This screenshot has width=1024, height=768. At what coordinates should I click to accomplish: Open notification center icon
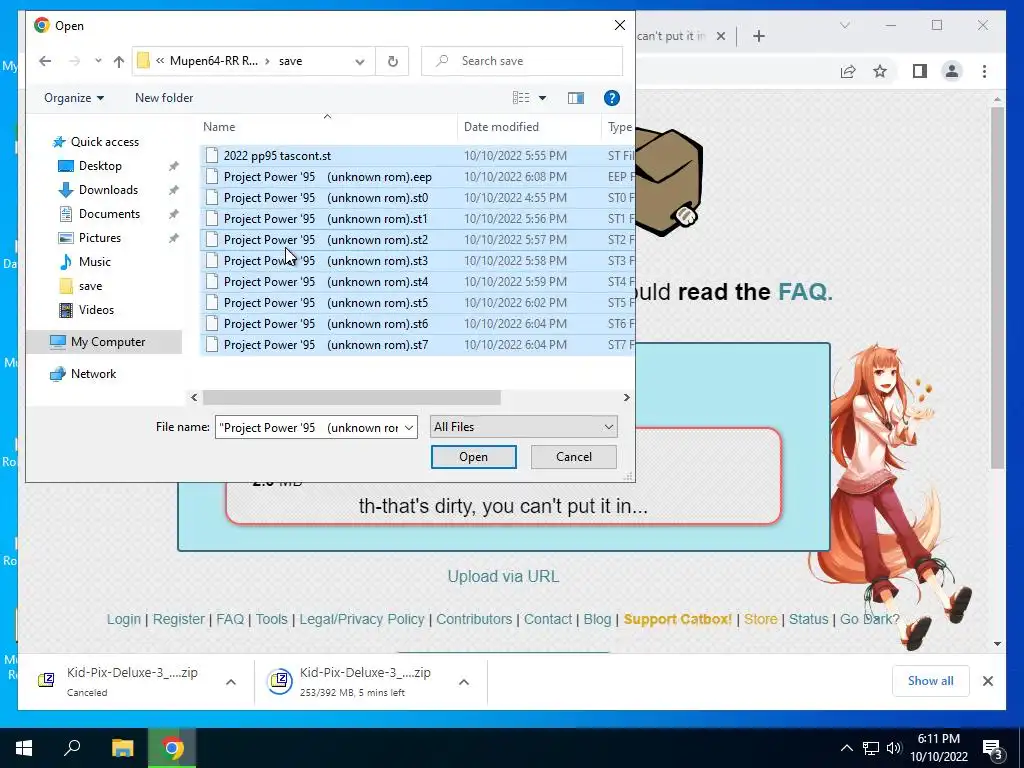(992, 749)
